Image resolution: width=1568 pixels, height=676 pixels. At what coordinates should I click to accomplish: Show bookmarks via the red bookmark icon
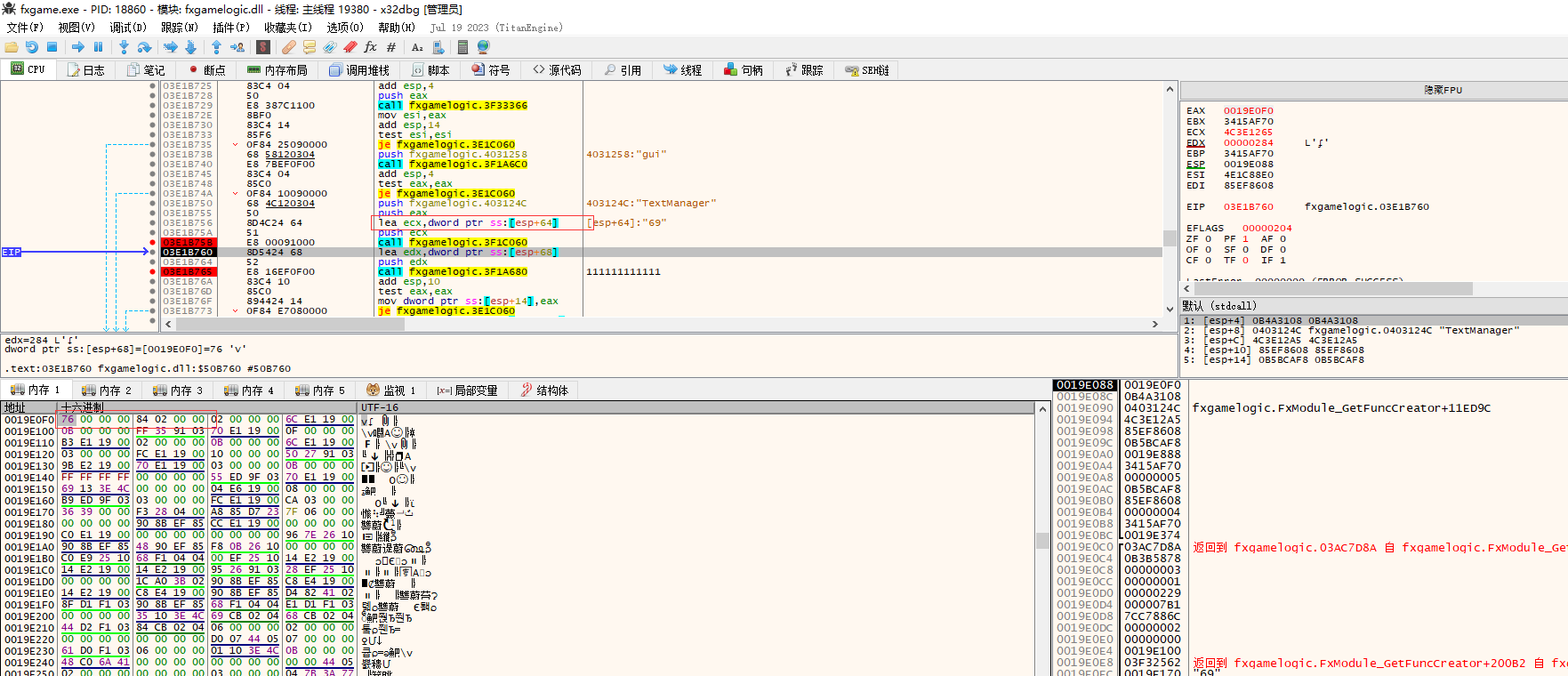[x=350, y=47]
